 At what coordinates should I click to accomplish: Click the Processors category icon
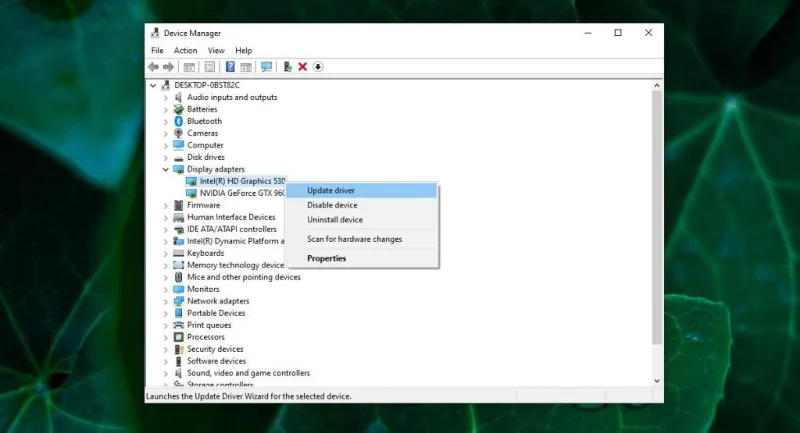click(x=179, y=337)
